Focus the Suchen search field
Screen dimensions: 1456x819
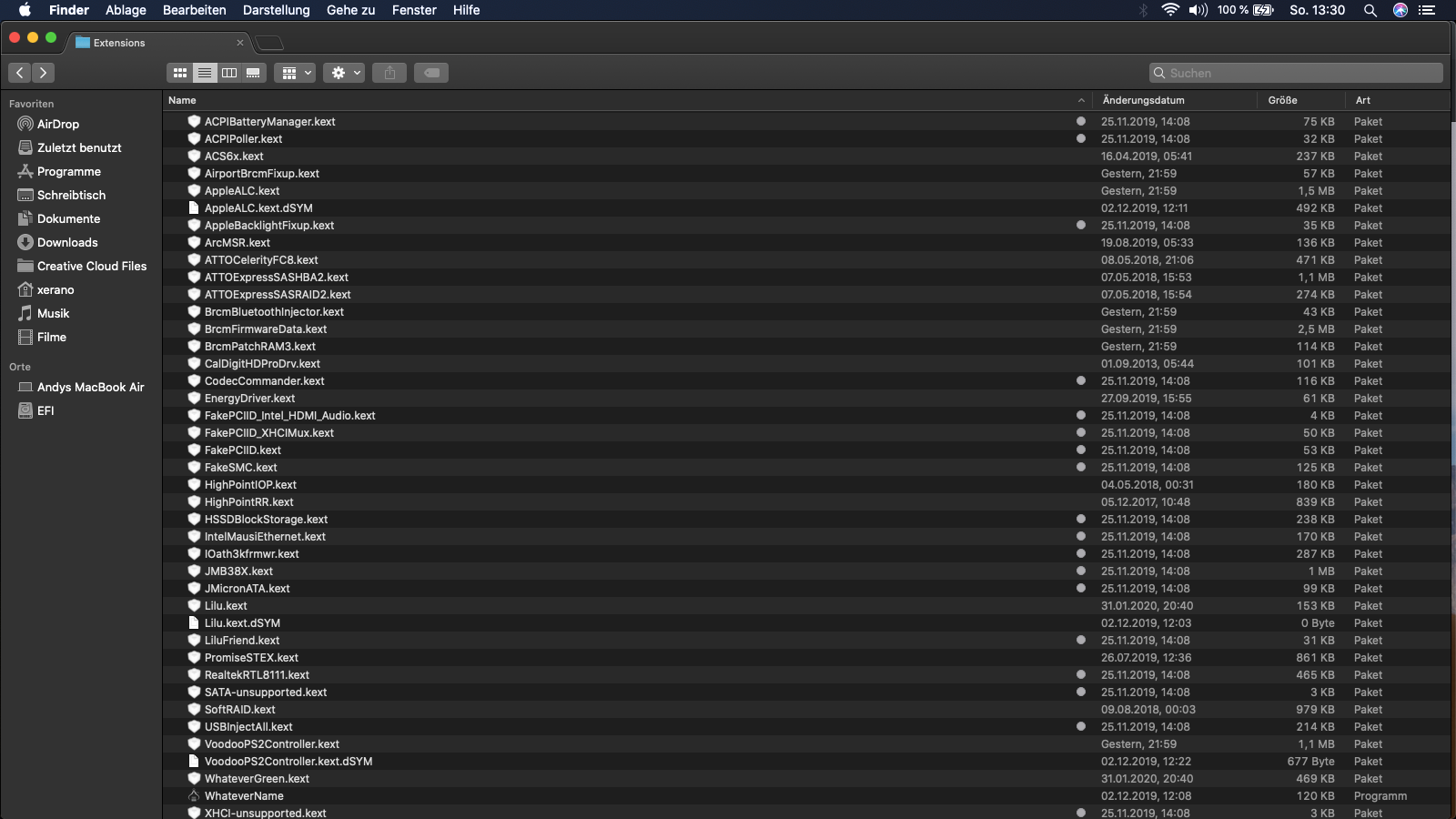point(1296,73)
